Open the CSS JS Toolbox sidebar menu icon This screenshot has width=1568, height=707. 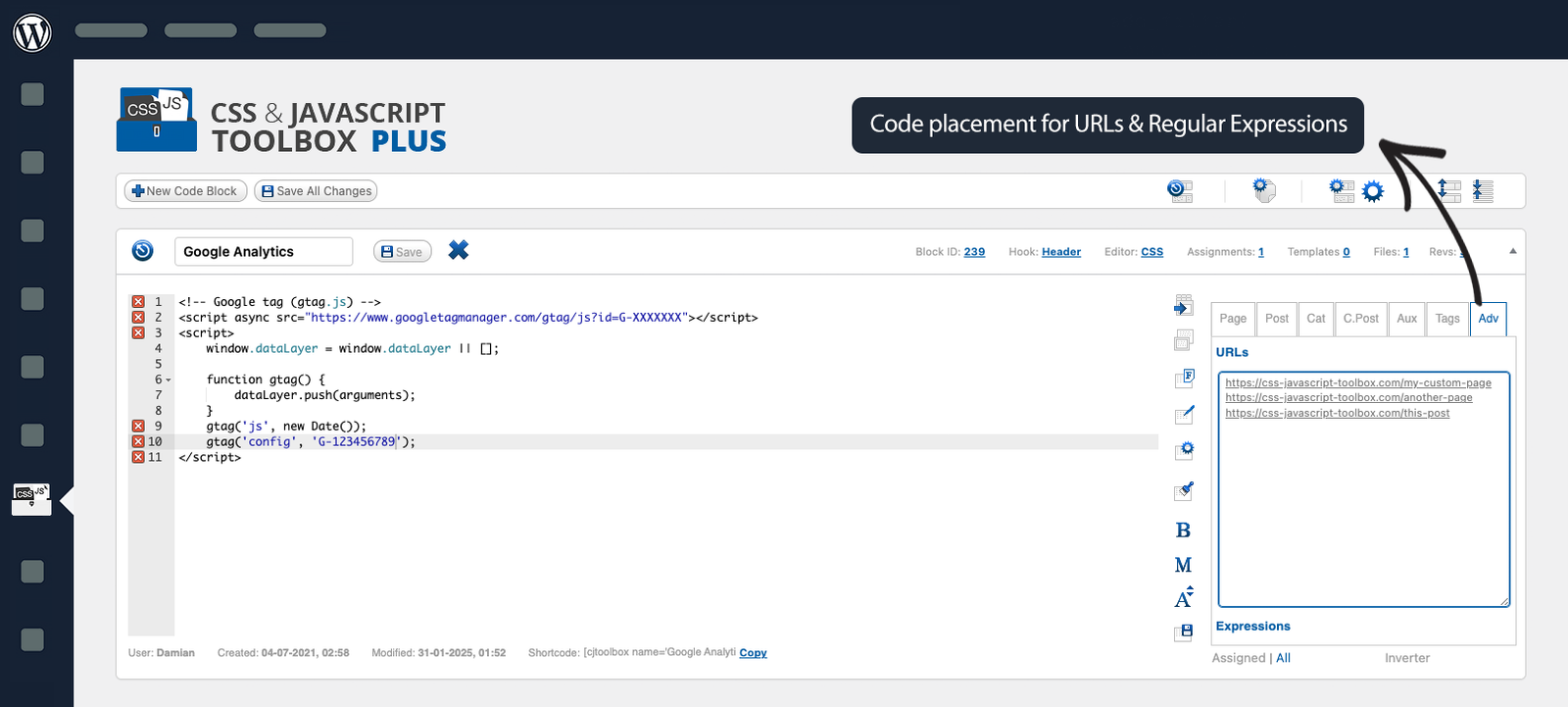31,499
